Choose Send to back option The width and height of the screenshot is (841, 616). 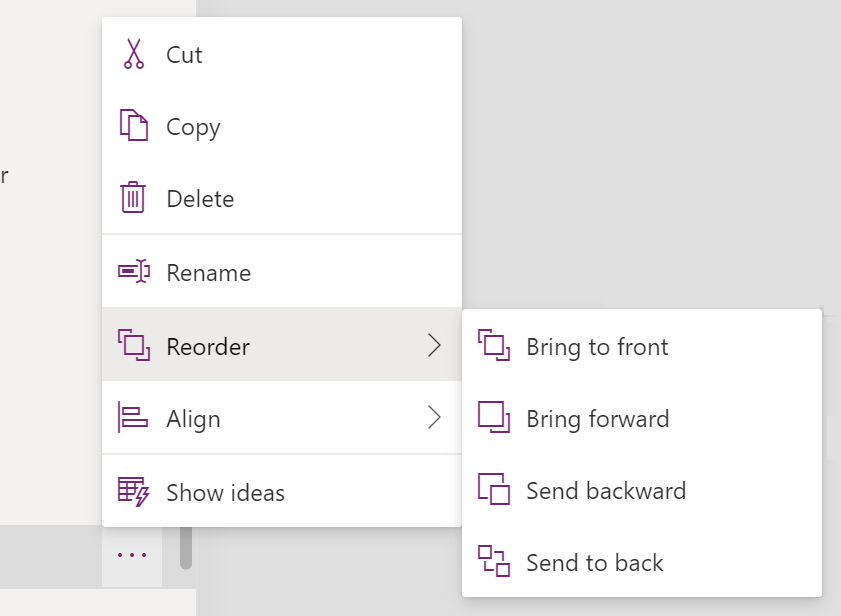click(x=594, y=563)
